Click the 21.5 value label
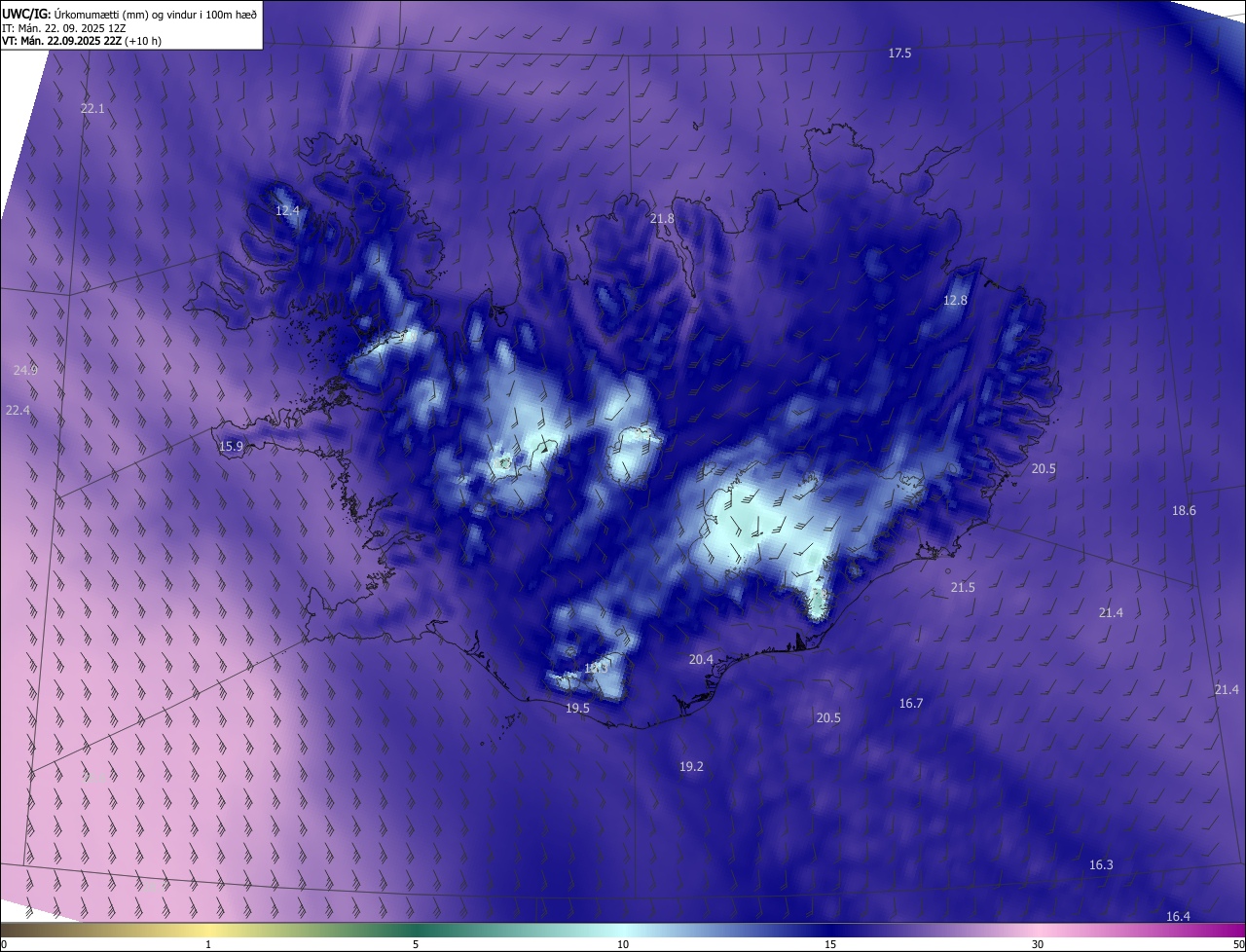The image size is (1246, 952). pyautogui.click(x=963, y=588)
